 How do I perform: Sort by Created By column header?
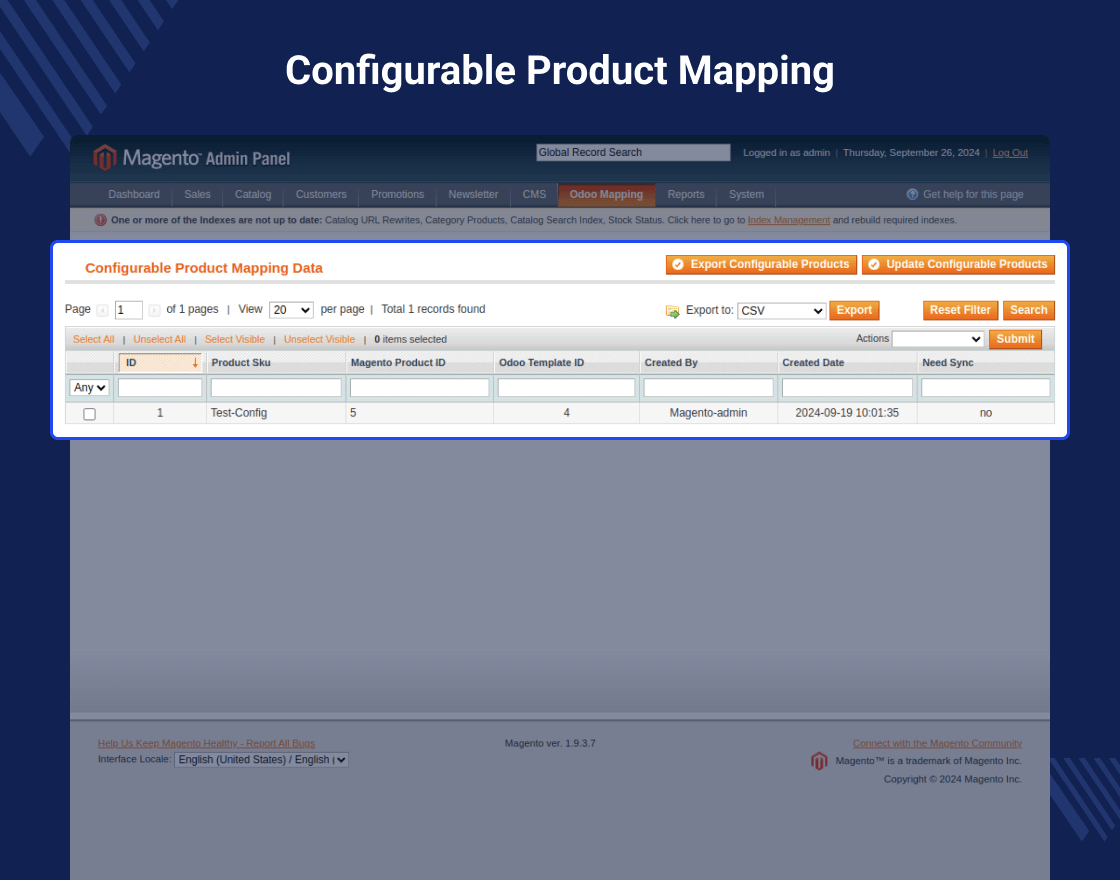coord(671,363)
